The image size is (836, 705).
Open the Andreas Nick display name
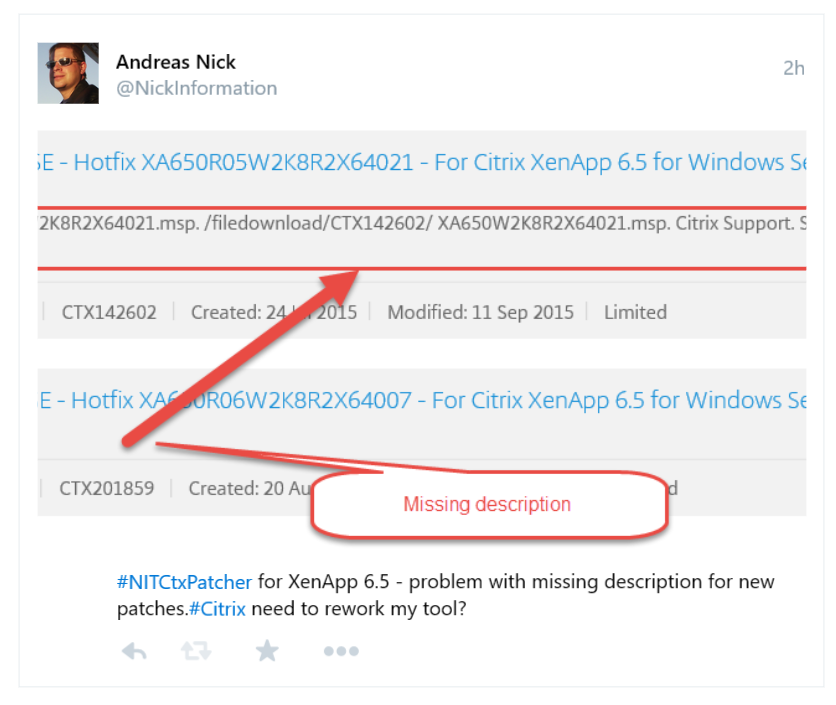pos(176,62)
